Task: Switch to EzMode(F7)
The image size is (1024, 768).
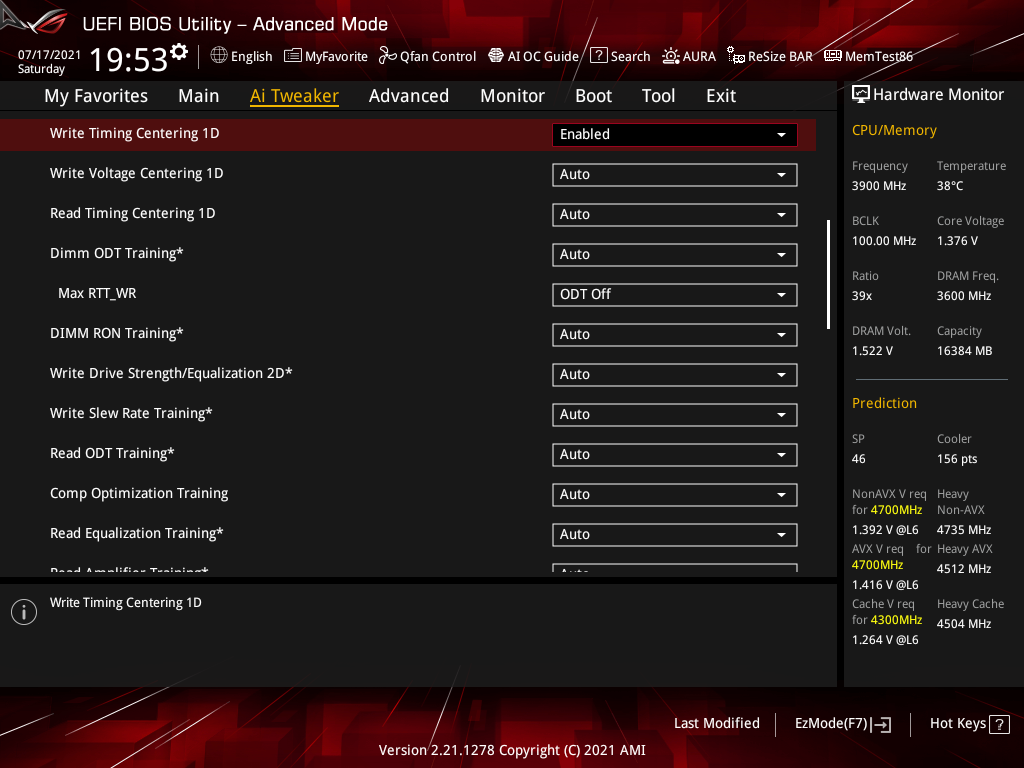Action: [842, 724]
